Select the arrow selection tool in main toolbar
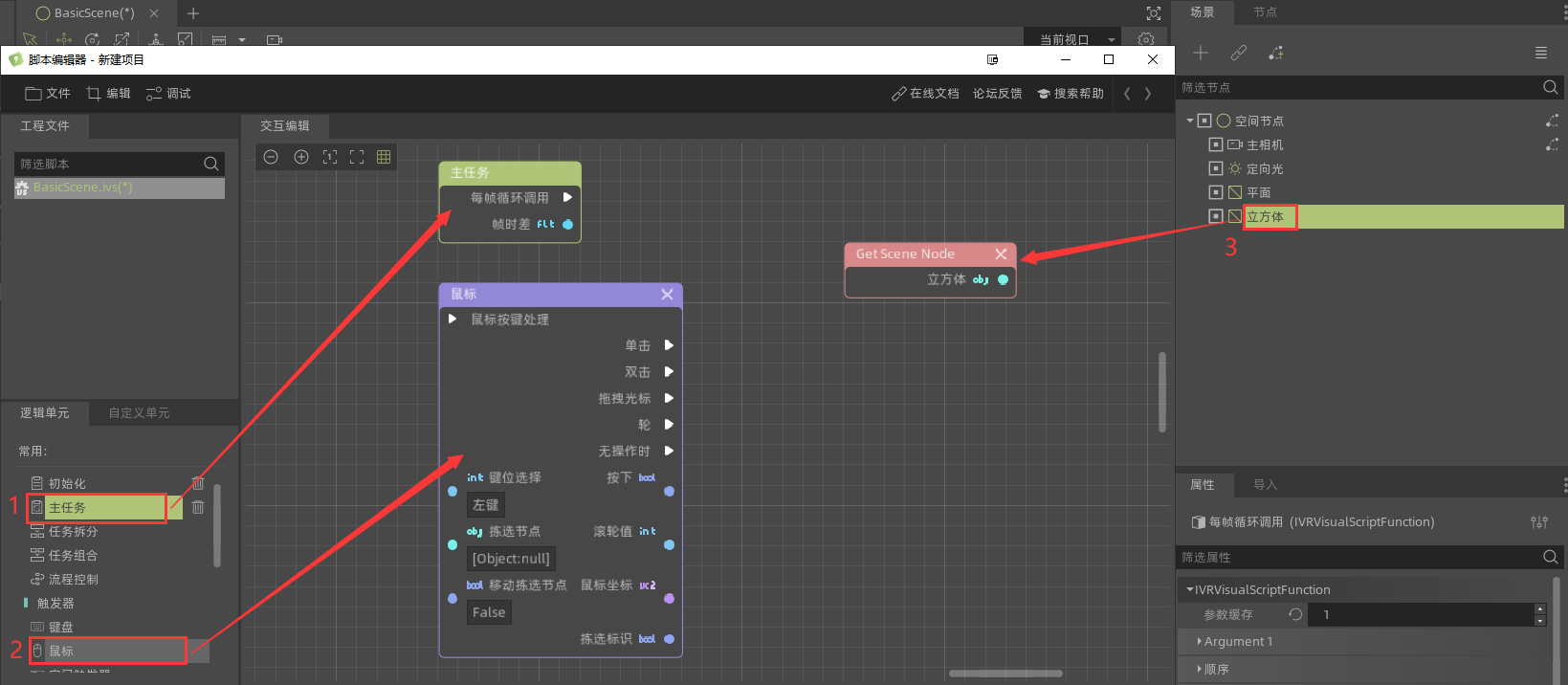 pos(30,39)
